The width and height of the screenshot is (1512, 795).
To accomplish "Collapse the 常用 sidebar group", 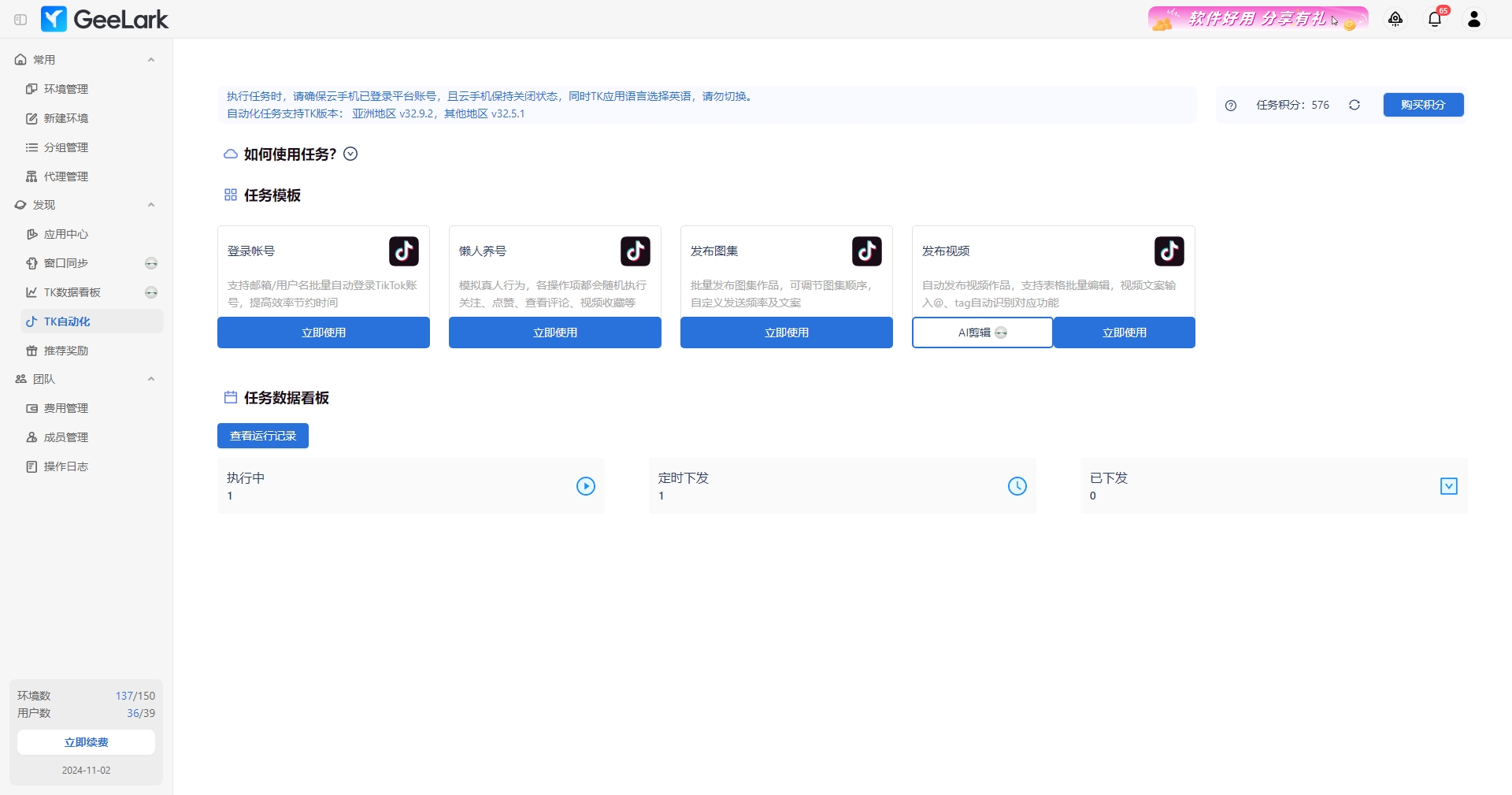I will click(x=151, y=60).
